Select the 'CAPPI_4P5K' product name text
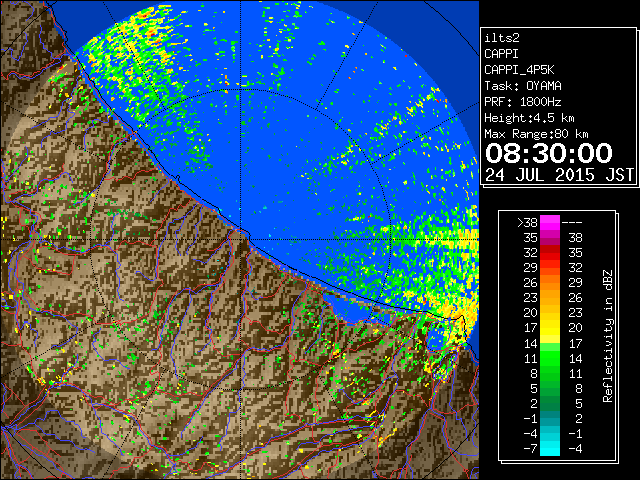640x480 pixels. [519, 70]
